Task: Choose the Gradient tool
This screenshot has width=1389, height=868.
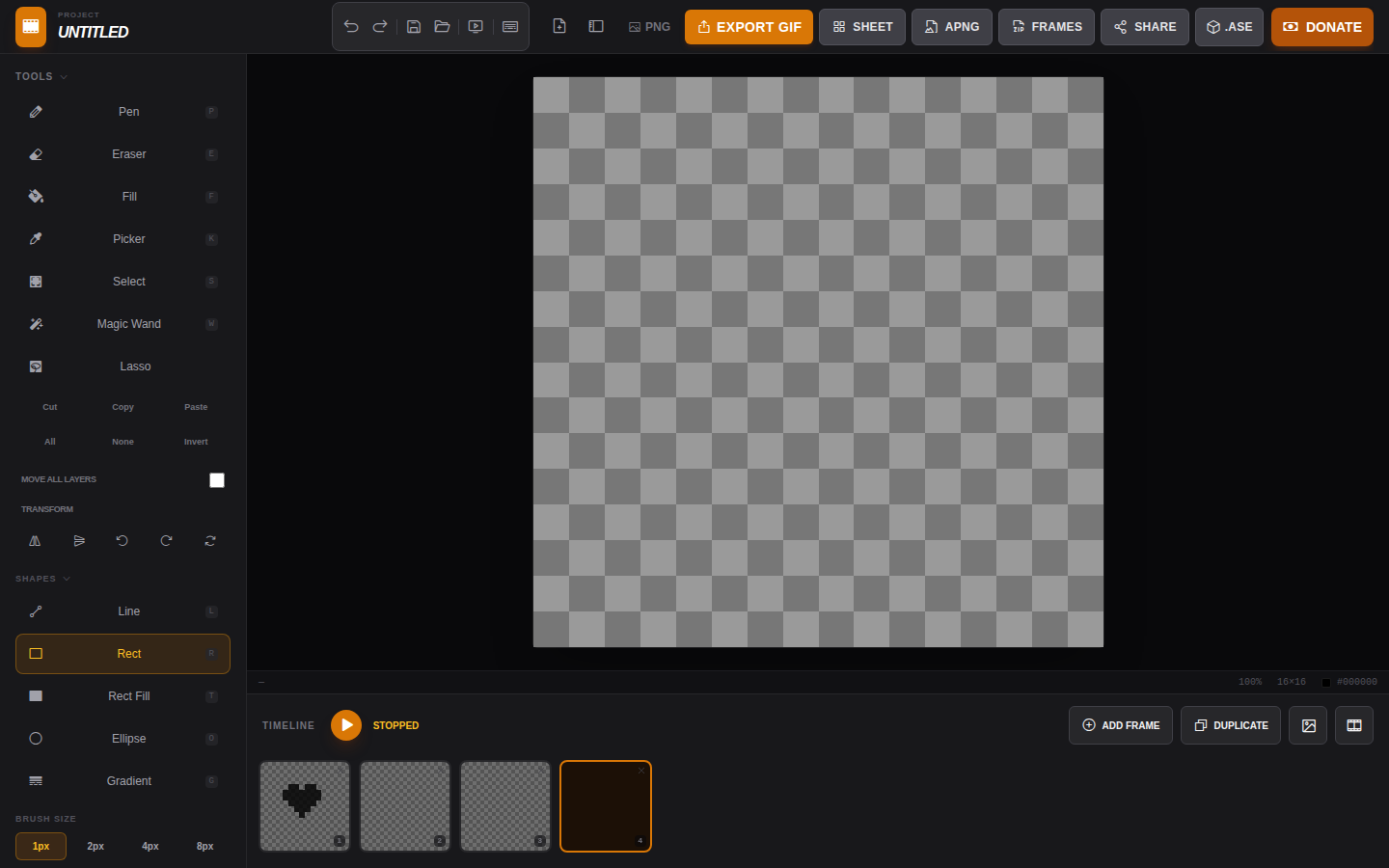Action: pyautogui.click(x=123, y=781)
